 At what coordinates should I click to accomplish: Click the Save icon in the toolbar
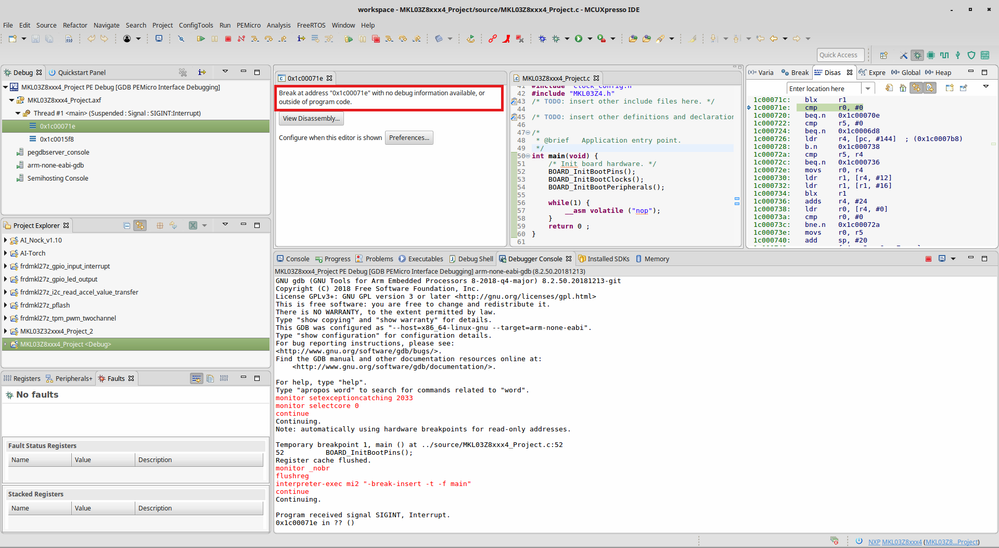coord(34,39)
